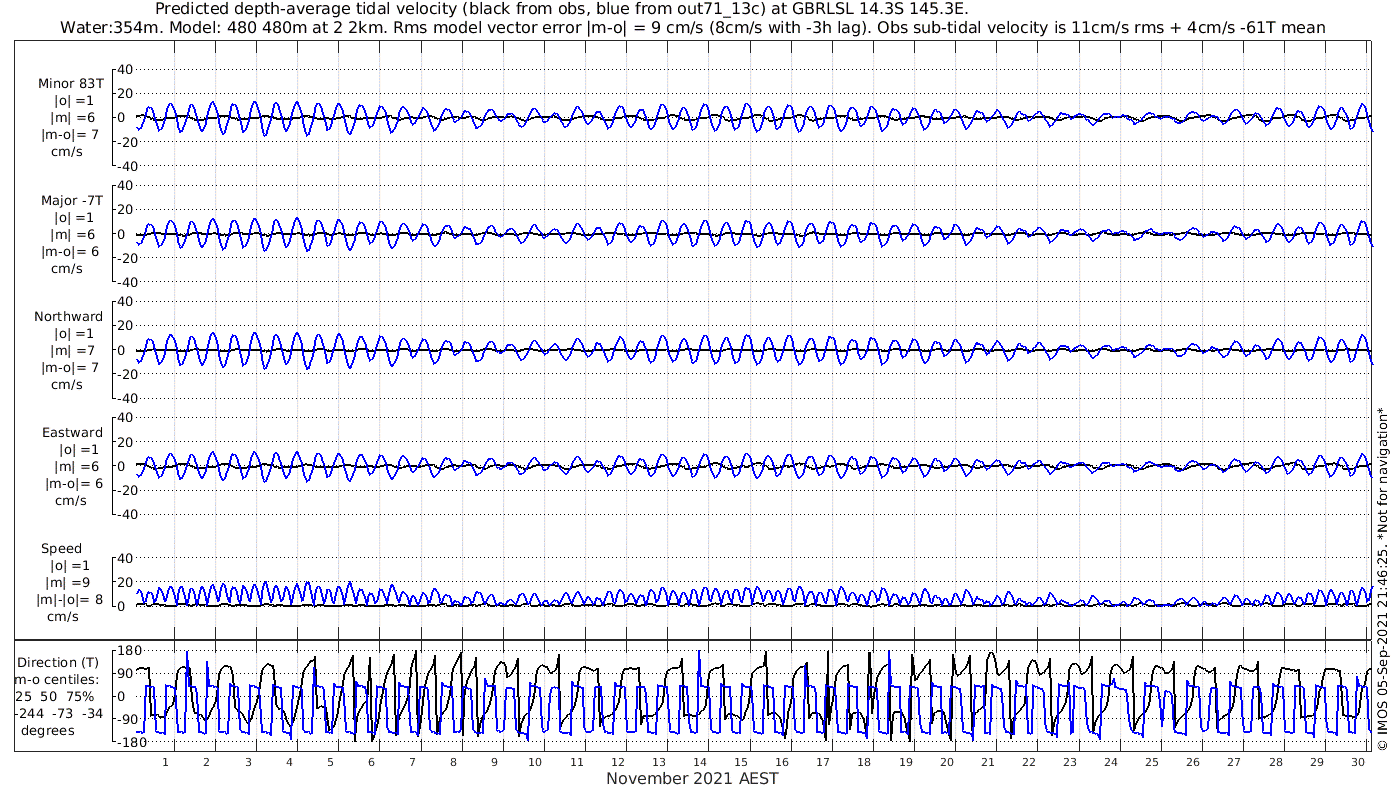1400x800 pixels.
Task: Click day 23 on the date axis
Action: (1070, 762)
